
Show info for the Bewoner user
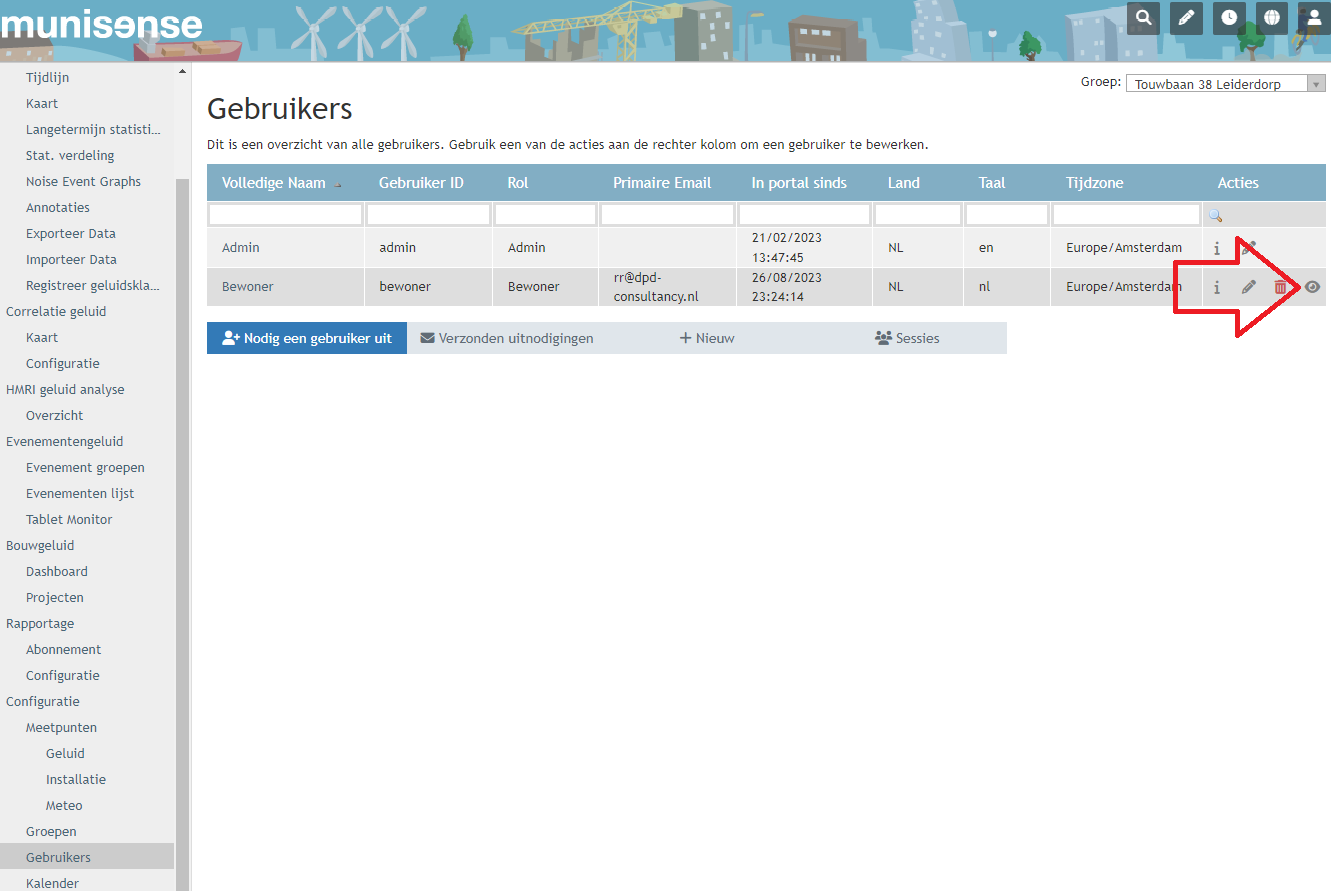click(1217, 287)
